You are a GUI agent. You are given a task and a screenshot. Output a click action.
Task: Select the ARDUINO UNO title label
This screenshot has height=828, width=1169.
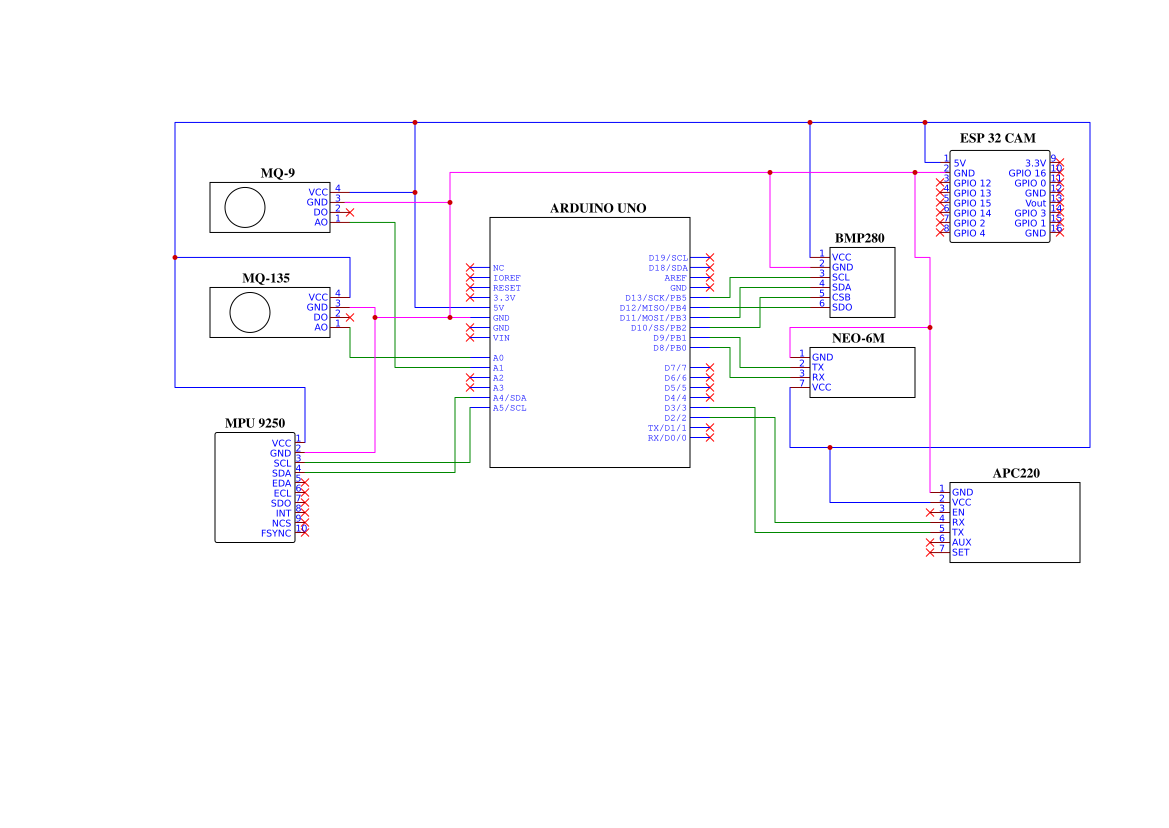pos(598,208)
